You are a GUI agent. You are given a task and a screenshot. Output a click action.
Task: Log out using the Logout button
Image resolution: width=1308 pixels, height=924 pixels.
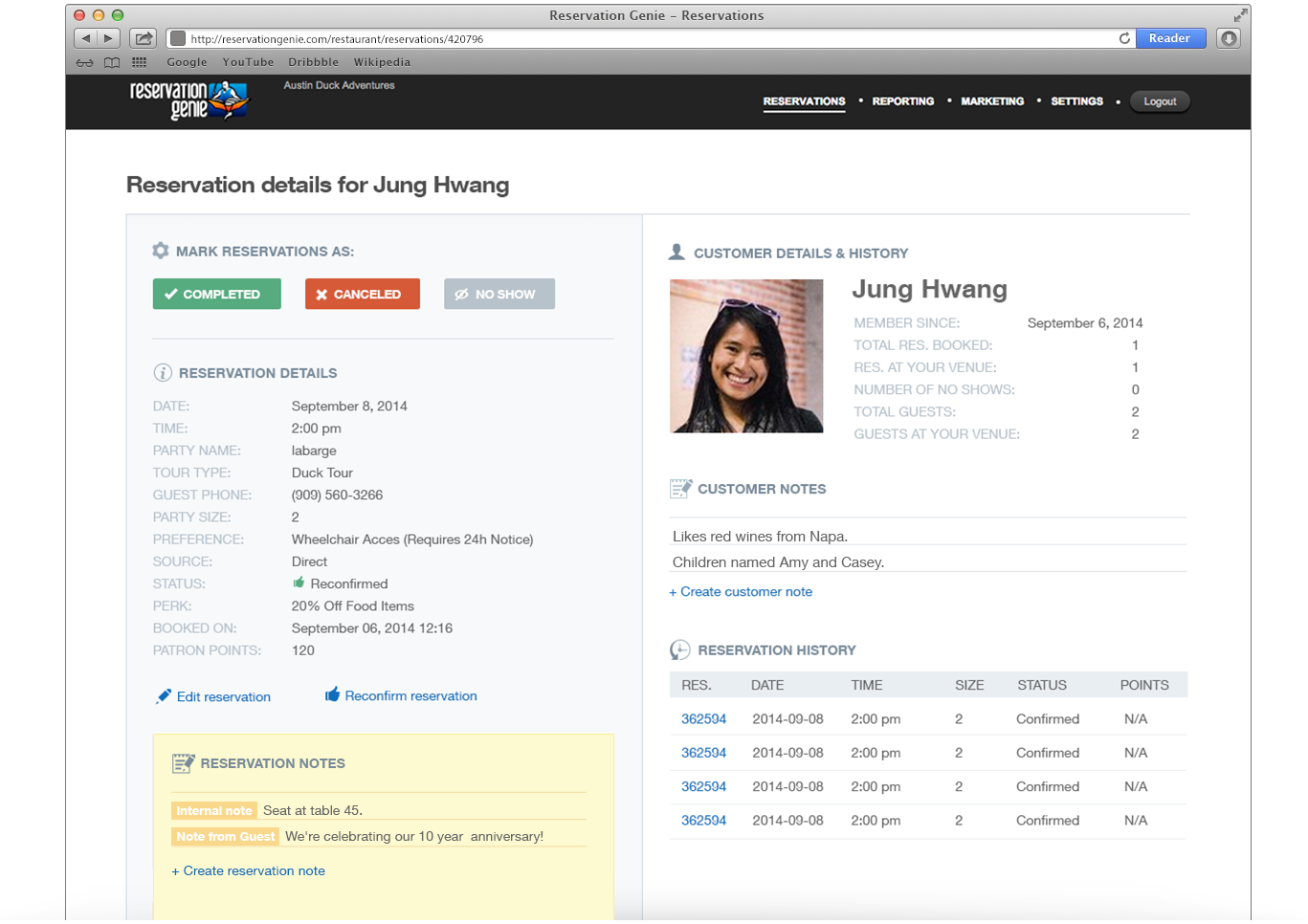[x=1160, y=101]
